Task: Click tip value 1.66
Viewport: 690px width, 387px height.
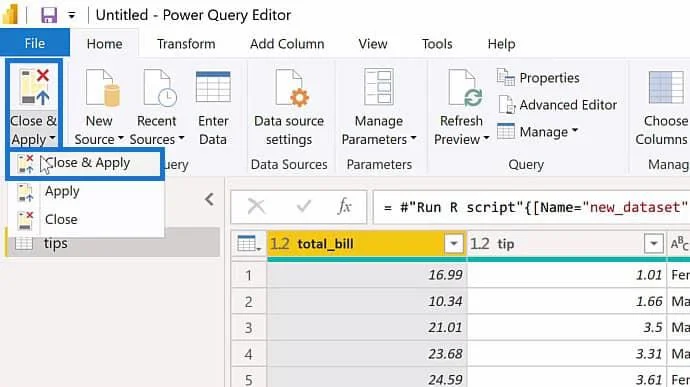Action: click(567, 302)
